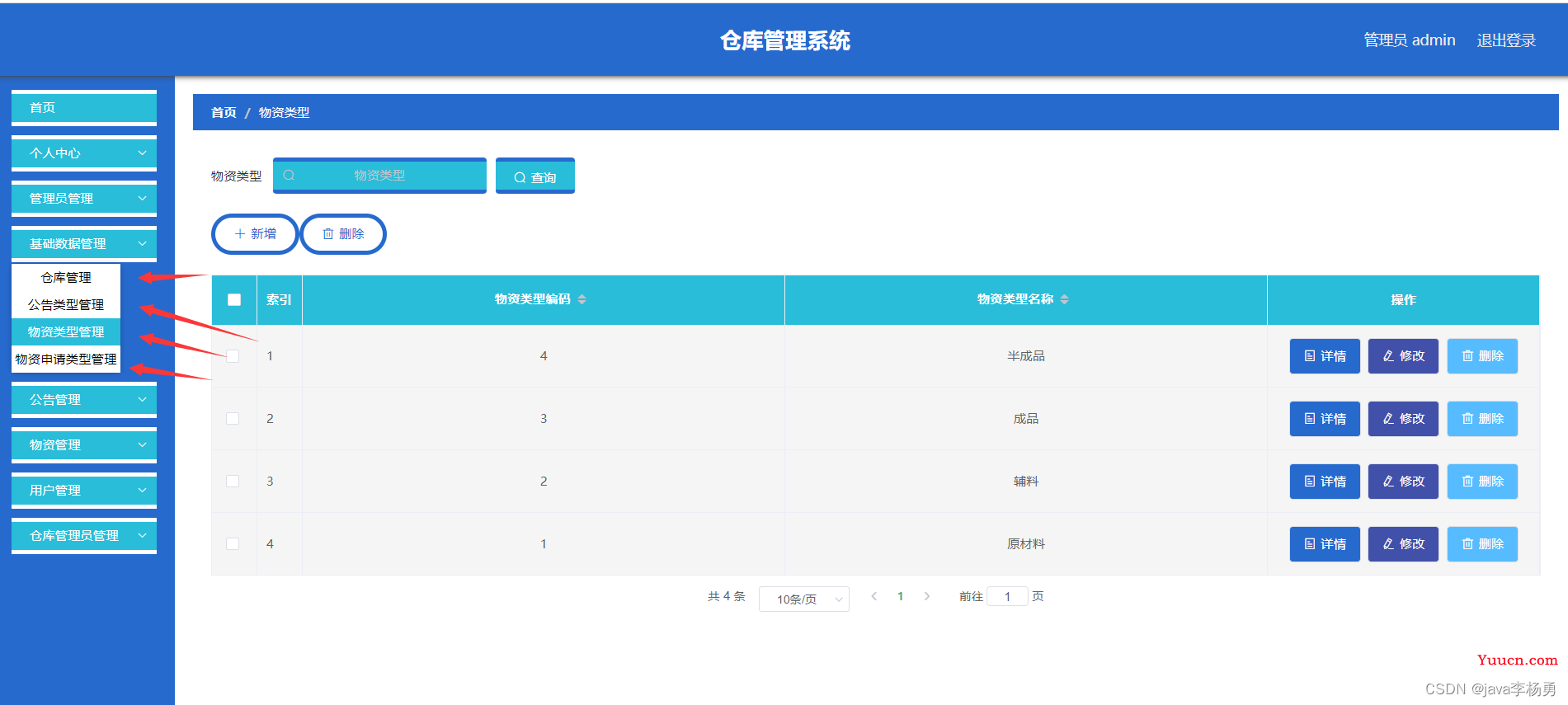Click the magnifier icon in the search field
This screenshot has height=705, width=1568.
[289, 175]
